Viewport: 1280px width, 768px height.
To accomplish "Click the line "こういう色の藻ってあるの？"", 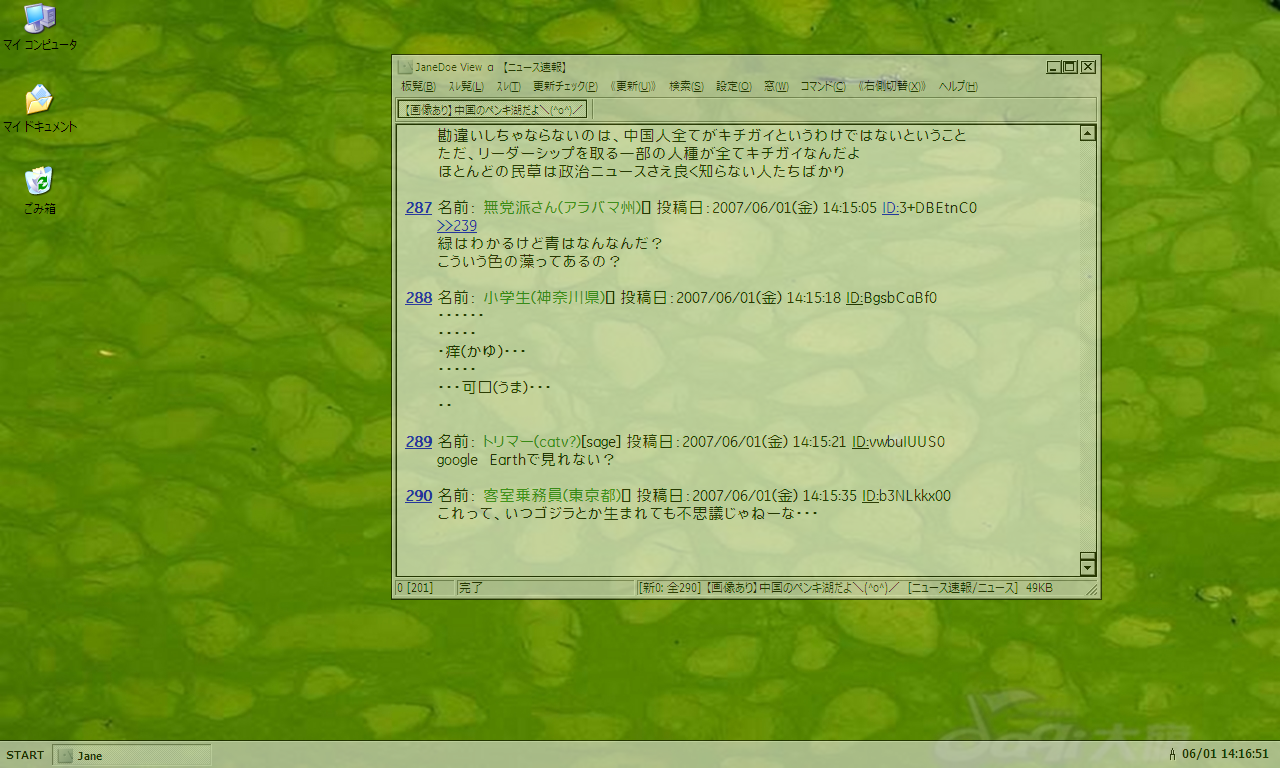I will [x=529, y=262].
